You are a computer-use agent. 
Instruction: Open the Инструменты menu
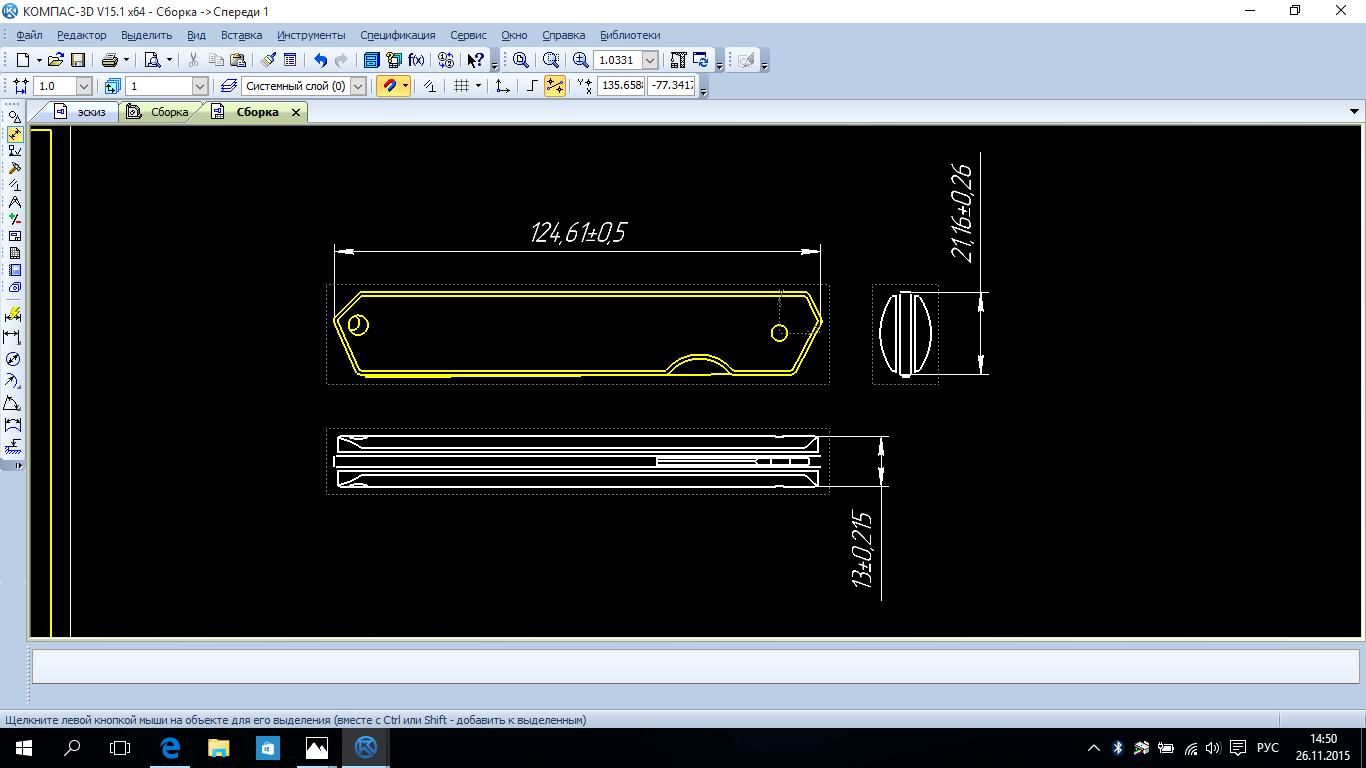[x=311, y=35]
